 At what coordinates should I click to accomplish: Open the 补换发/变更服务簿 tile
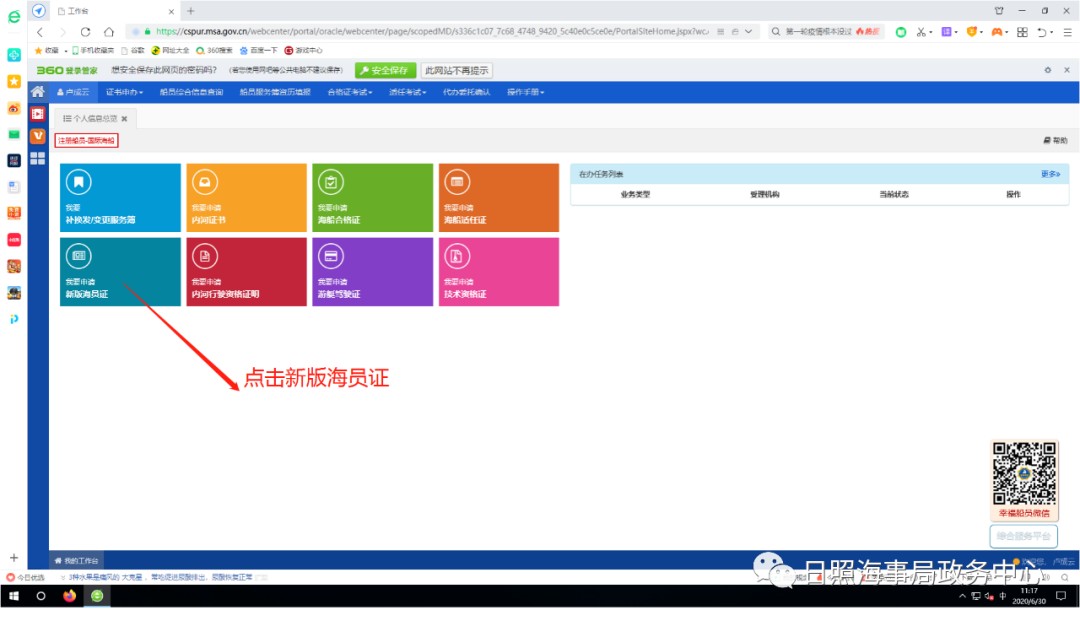120,198
